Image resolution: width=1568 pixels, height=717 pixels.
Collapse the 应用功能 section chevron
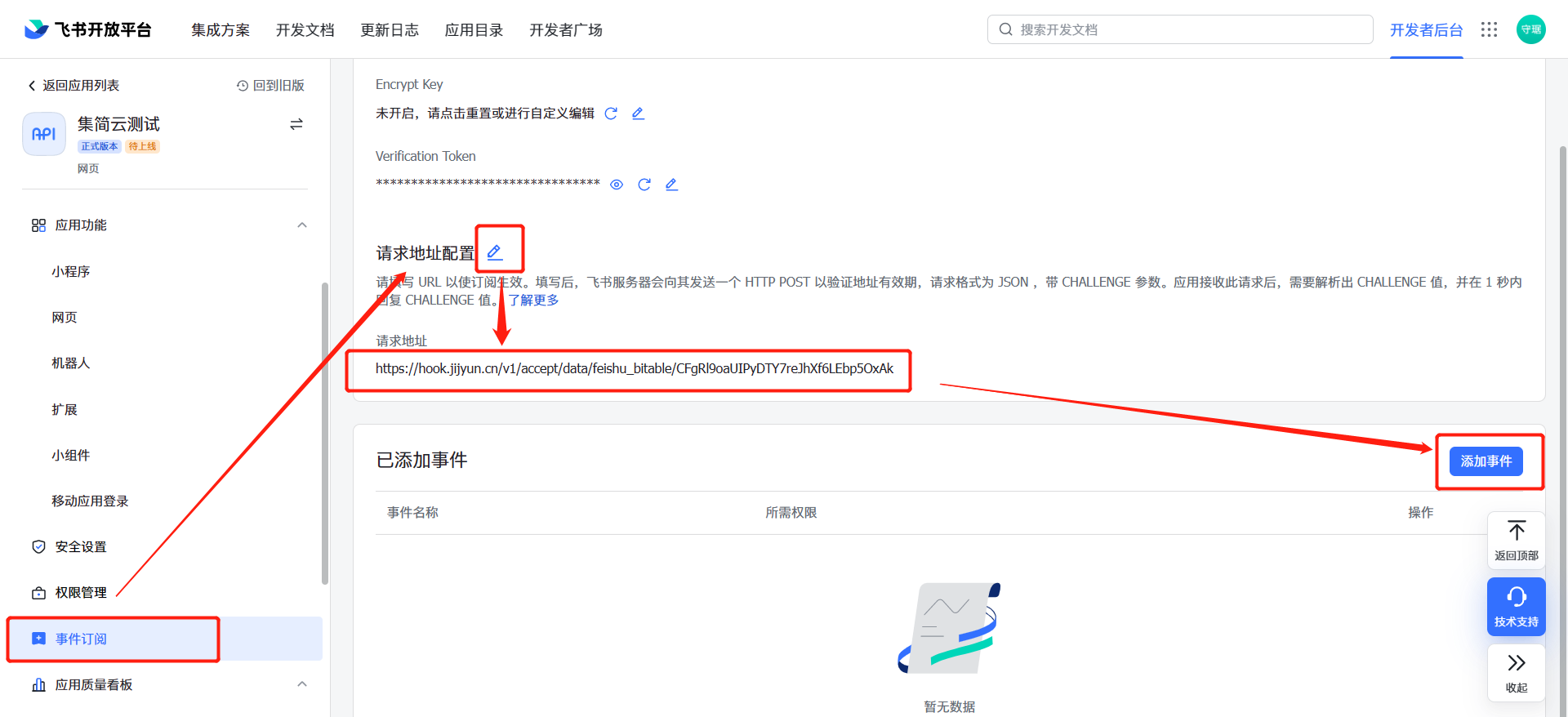302,225
